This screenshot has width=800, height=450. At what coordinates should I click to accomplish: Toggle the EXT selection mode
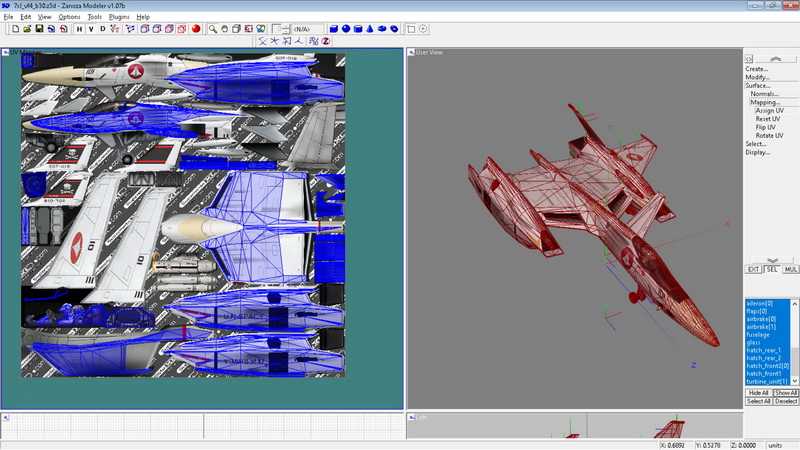(x=753, y=269)
